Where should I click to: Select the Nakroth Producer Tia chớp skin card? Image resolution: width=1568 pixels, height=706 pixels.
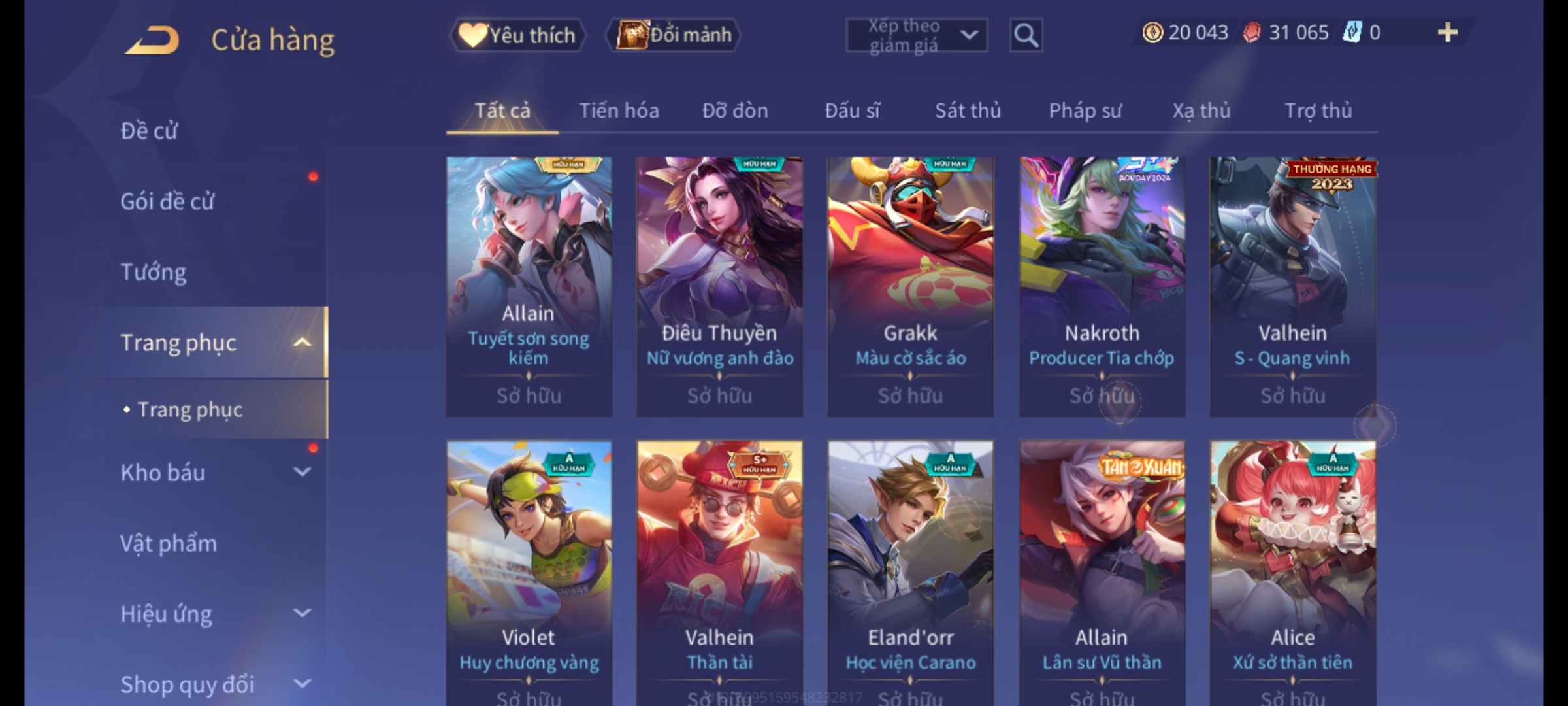(x=1102, y=287)
